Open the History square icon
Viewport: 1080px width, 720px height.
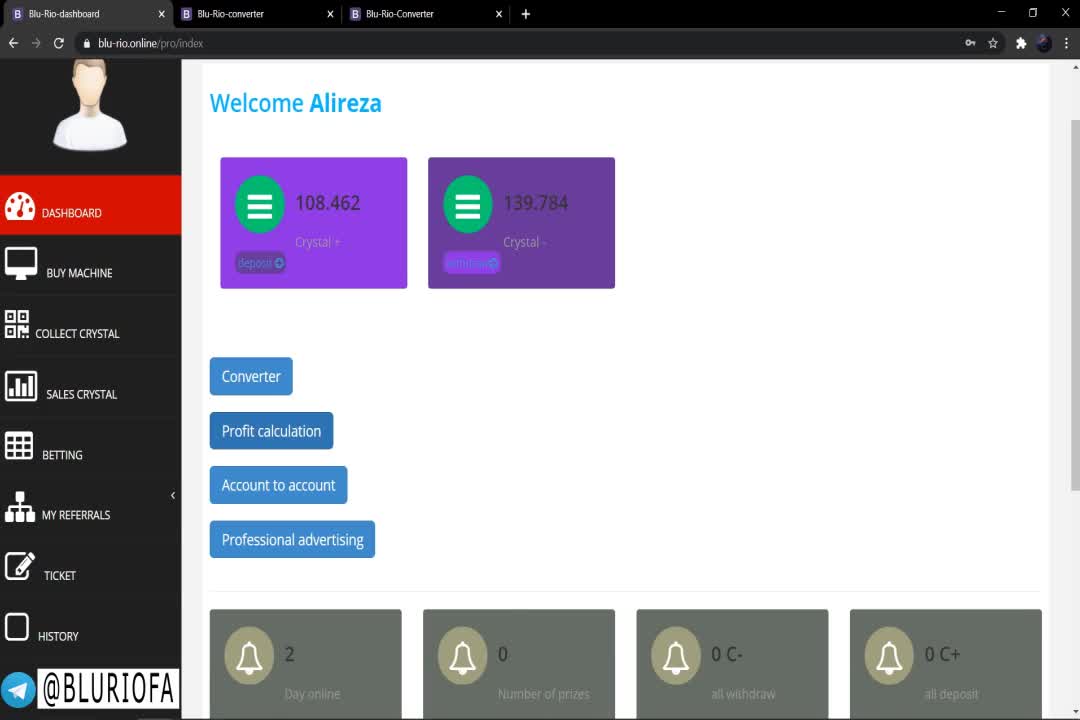[x=17, y=627]
